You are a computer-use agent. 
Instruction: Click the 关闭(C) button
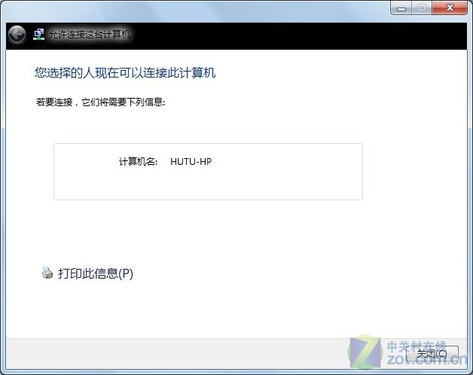tap(432, 354)
